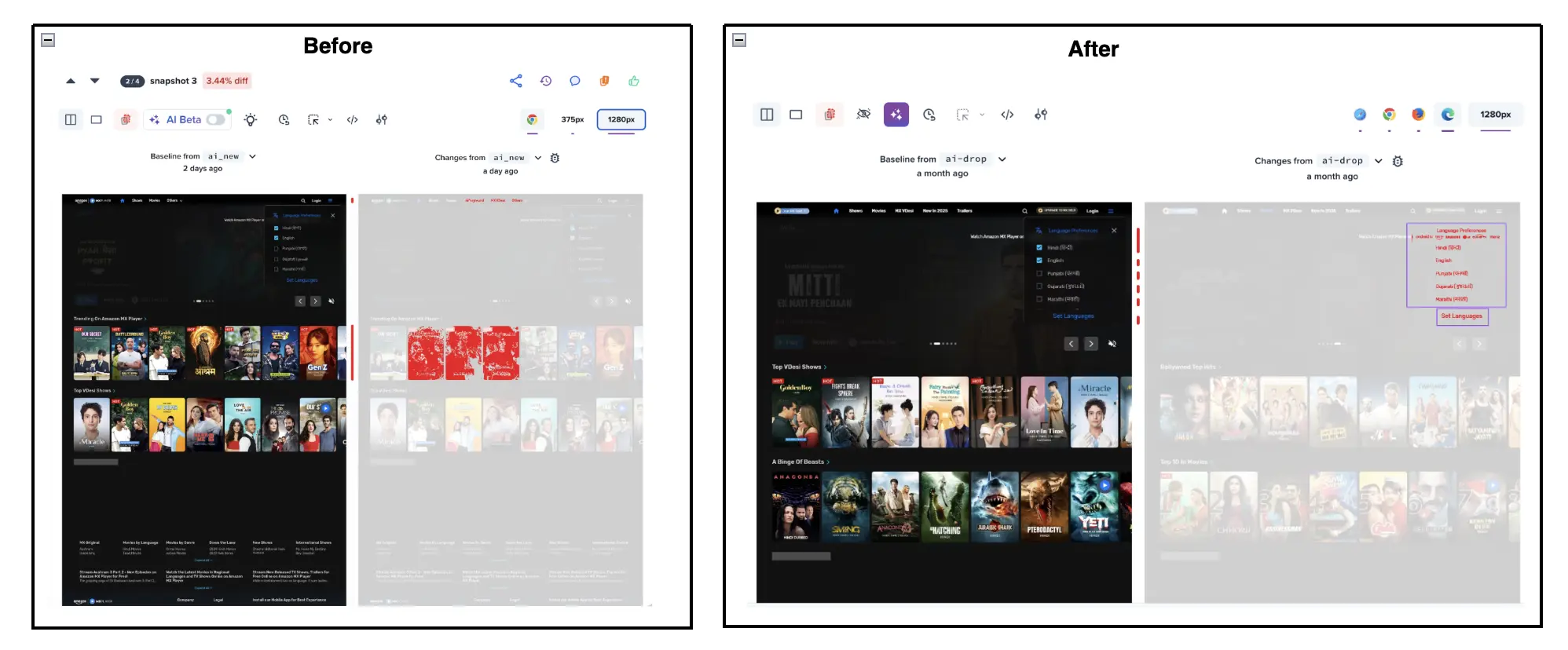
Task: Check the English checkbox in After baseline
Action: click(1039, 260)
